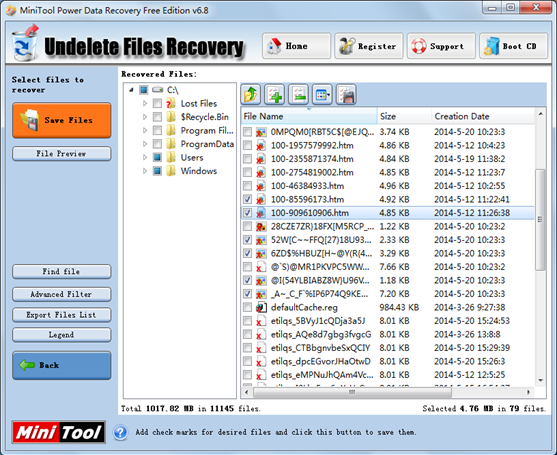Click the app icon in title bar
This screenshot has width=557, height=455.
(11, 10)
